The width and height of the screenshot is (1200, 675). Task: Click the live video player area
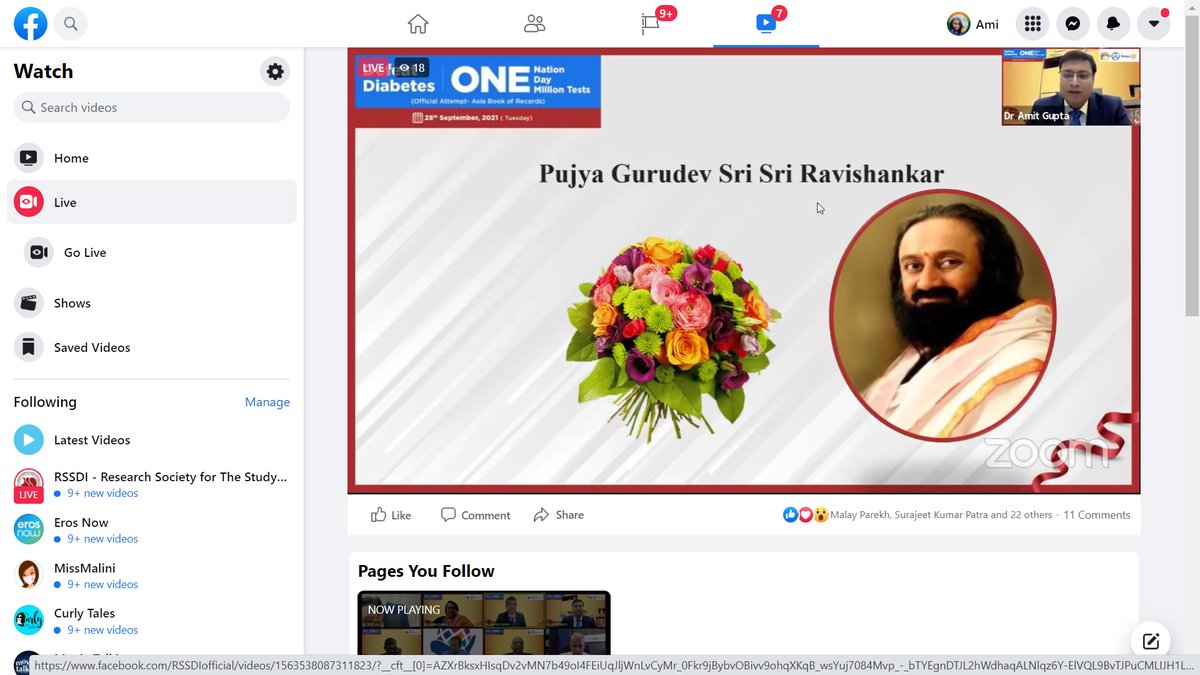743,270
